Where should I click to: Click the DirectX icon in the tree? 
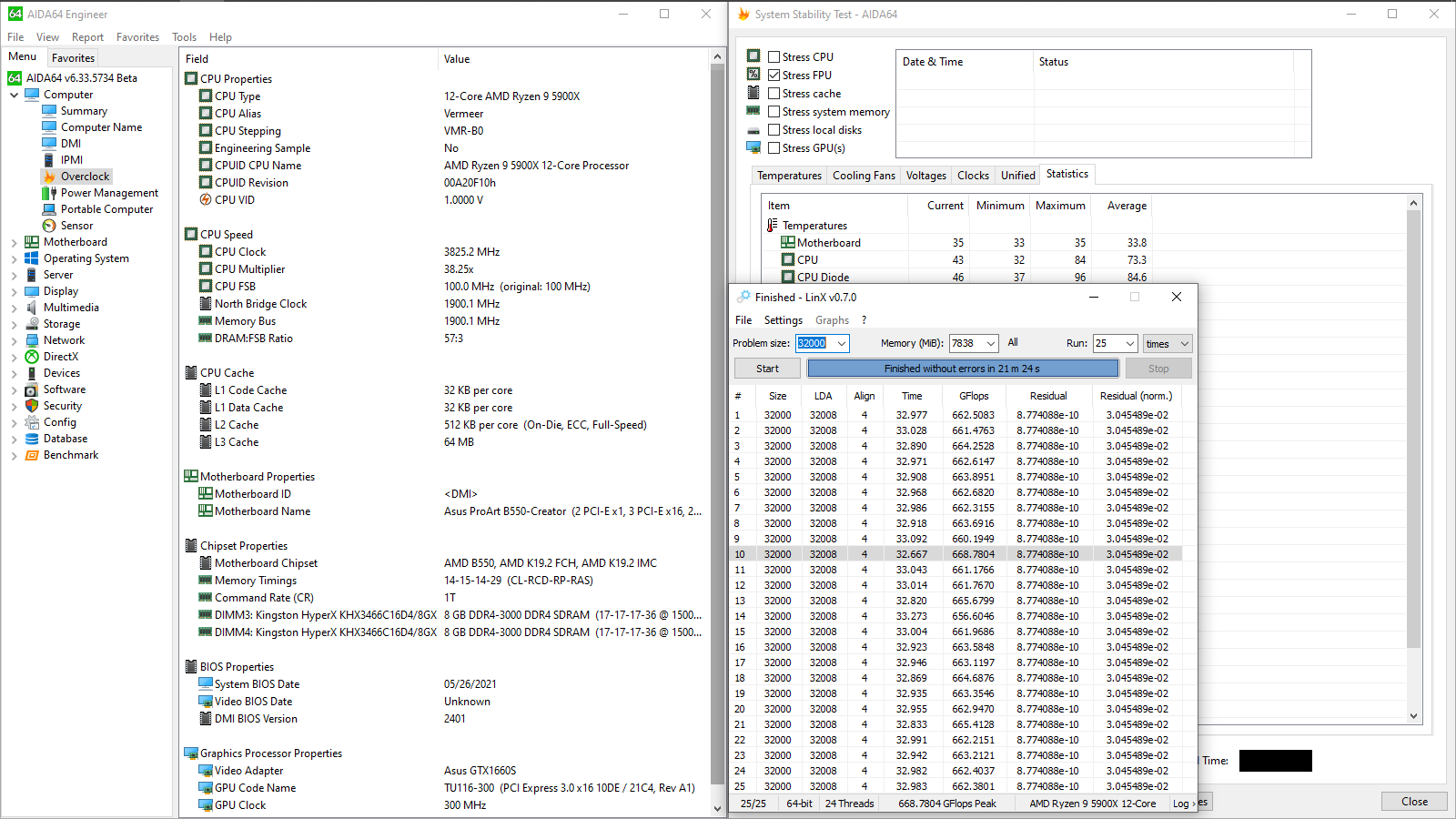pyautogui.click(x=32, y=357)
